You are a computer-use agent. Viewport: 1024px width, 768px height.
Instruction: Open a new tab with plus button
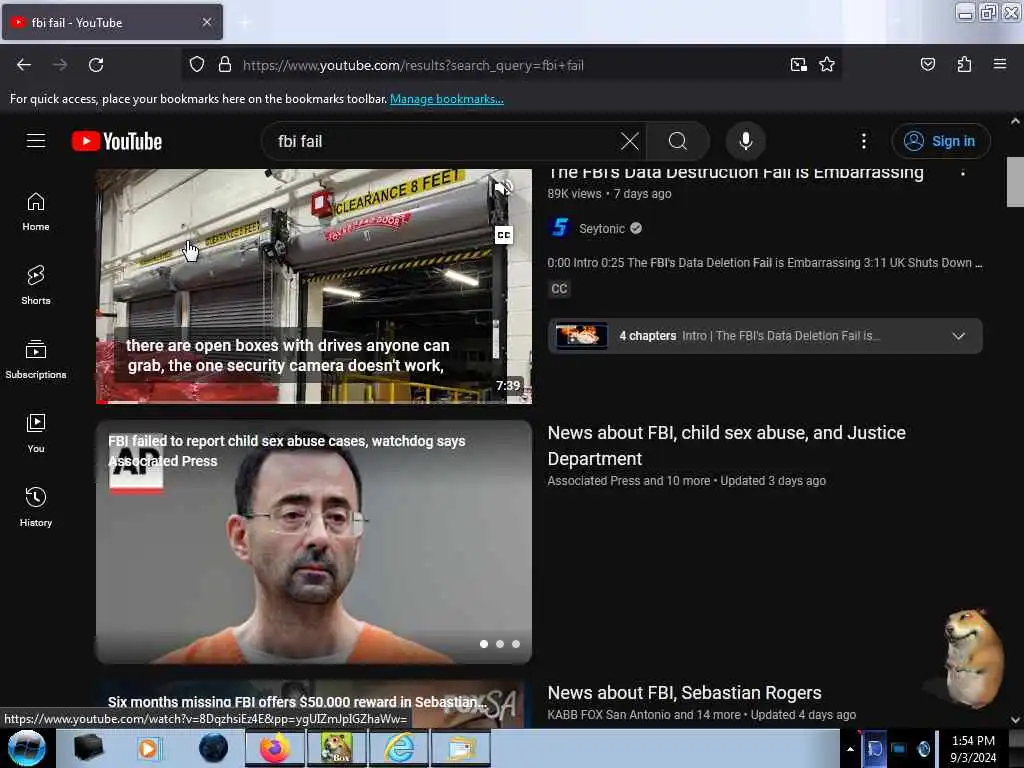244,23
